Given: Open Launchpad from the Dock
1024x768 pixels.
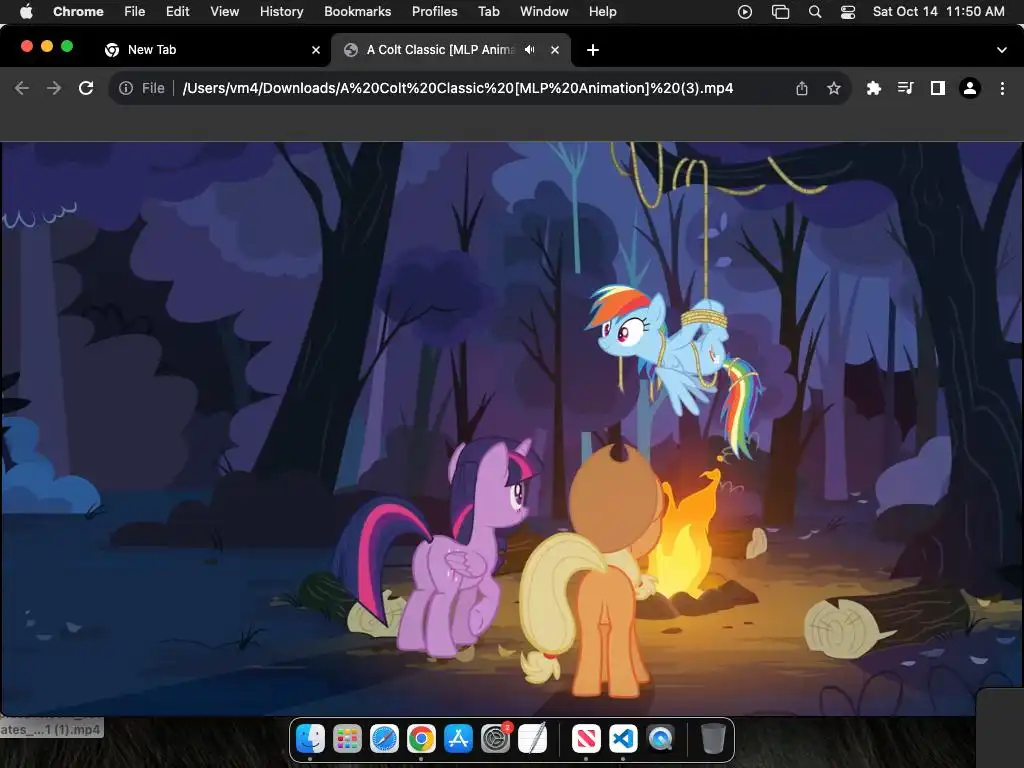Looking at the screenshot, I should 347,739.
